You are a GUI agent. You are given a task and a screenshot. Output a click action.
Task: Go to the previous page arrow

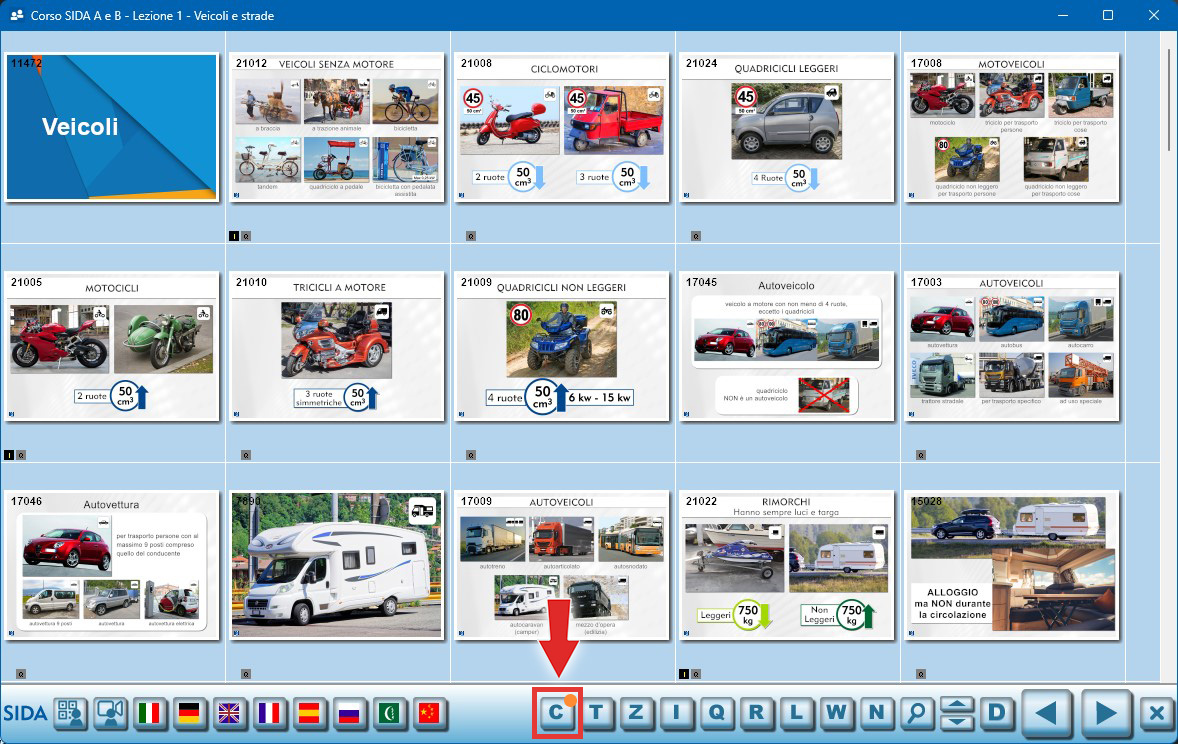(x=1045, y=713)
